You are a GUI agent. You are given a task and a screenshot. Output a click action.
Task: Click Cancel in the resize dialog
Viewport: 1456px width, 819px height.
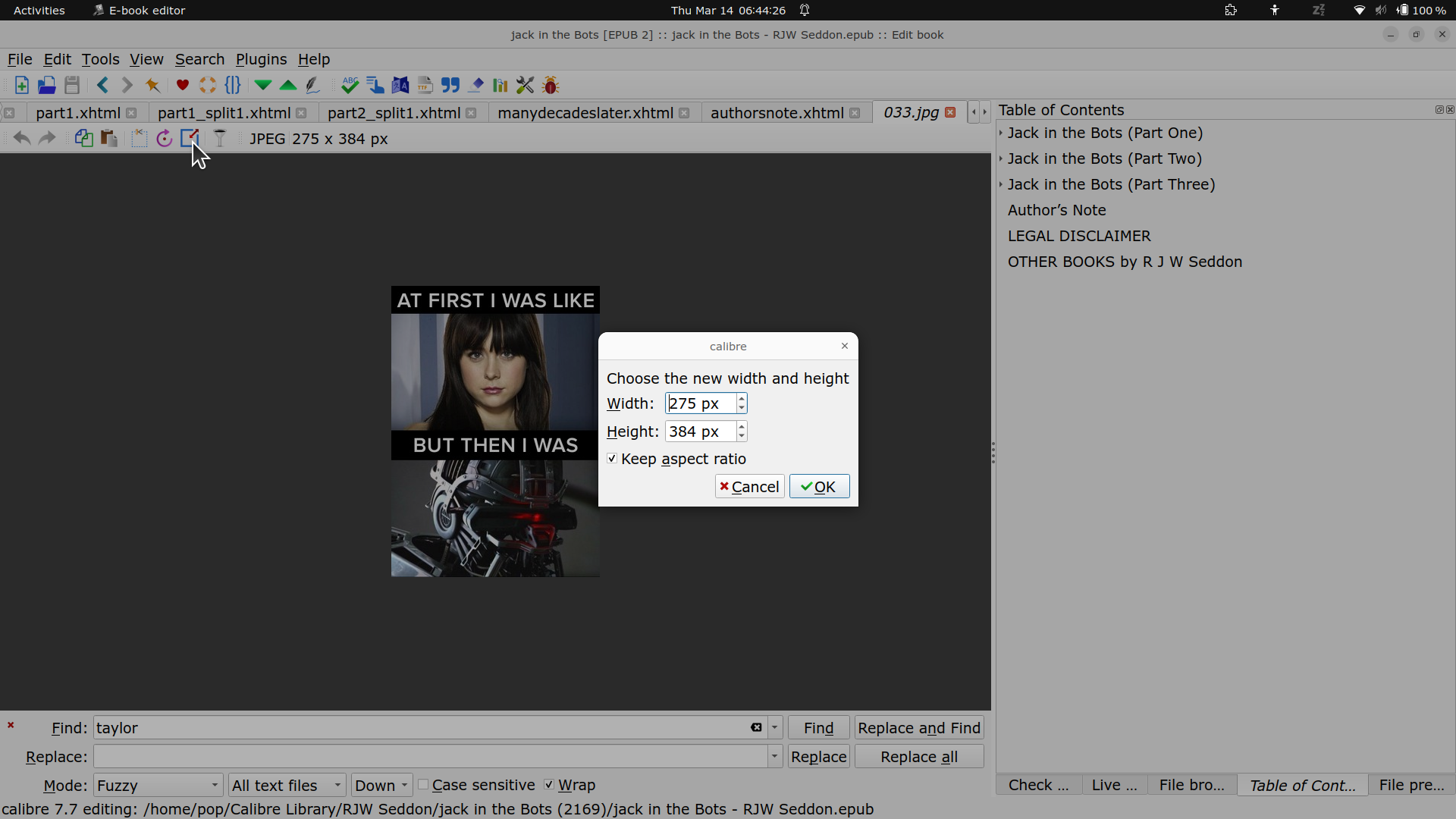coord(749,487)
